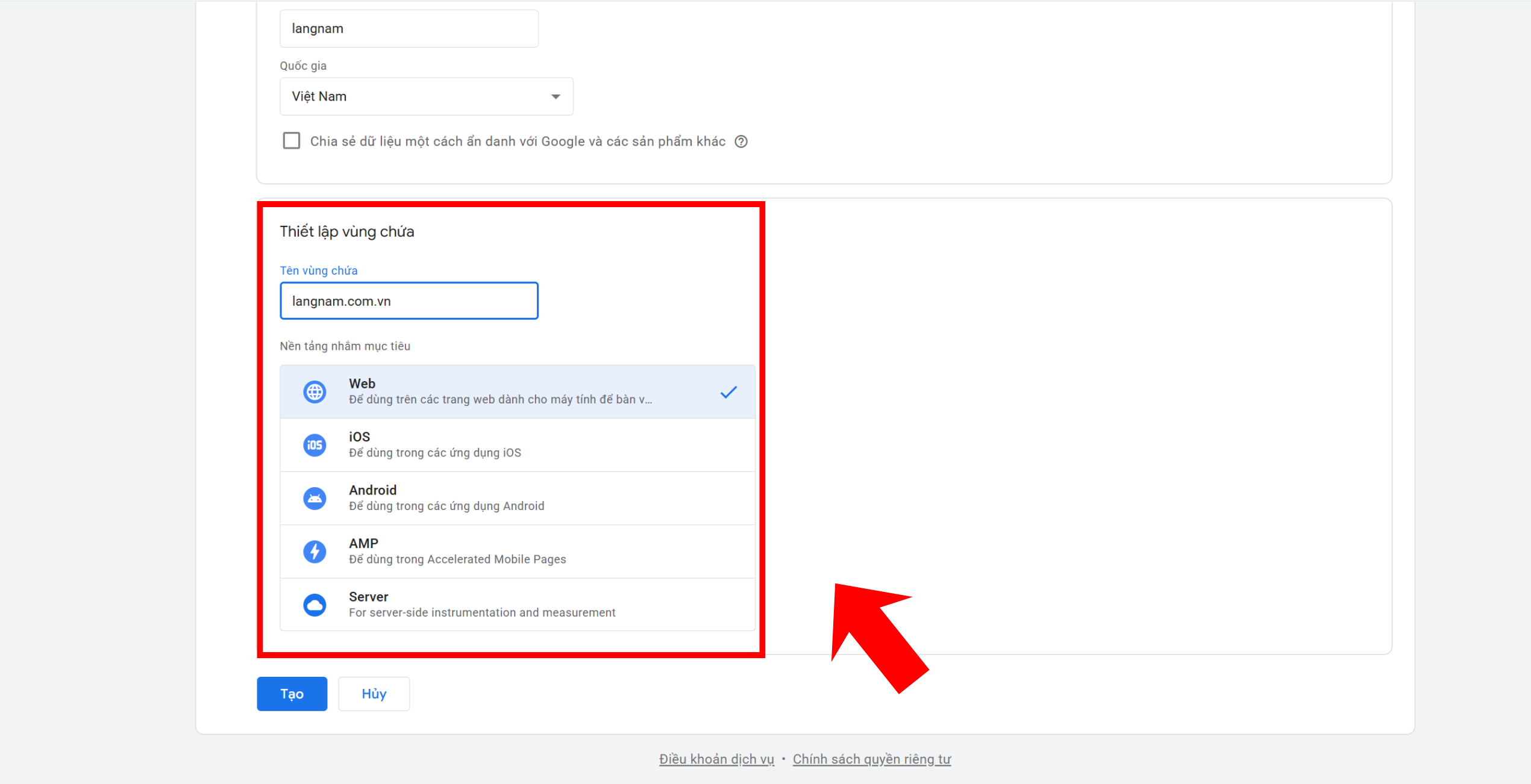Viewport: 1531px width, 784px height.
Task: Click the Web globe icon
Action: pyautogui.click(x=315, y=392)
